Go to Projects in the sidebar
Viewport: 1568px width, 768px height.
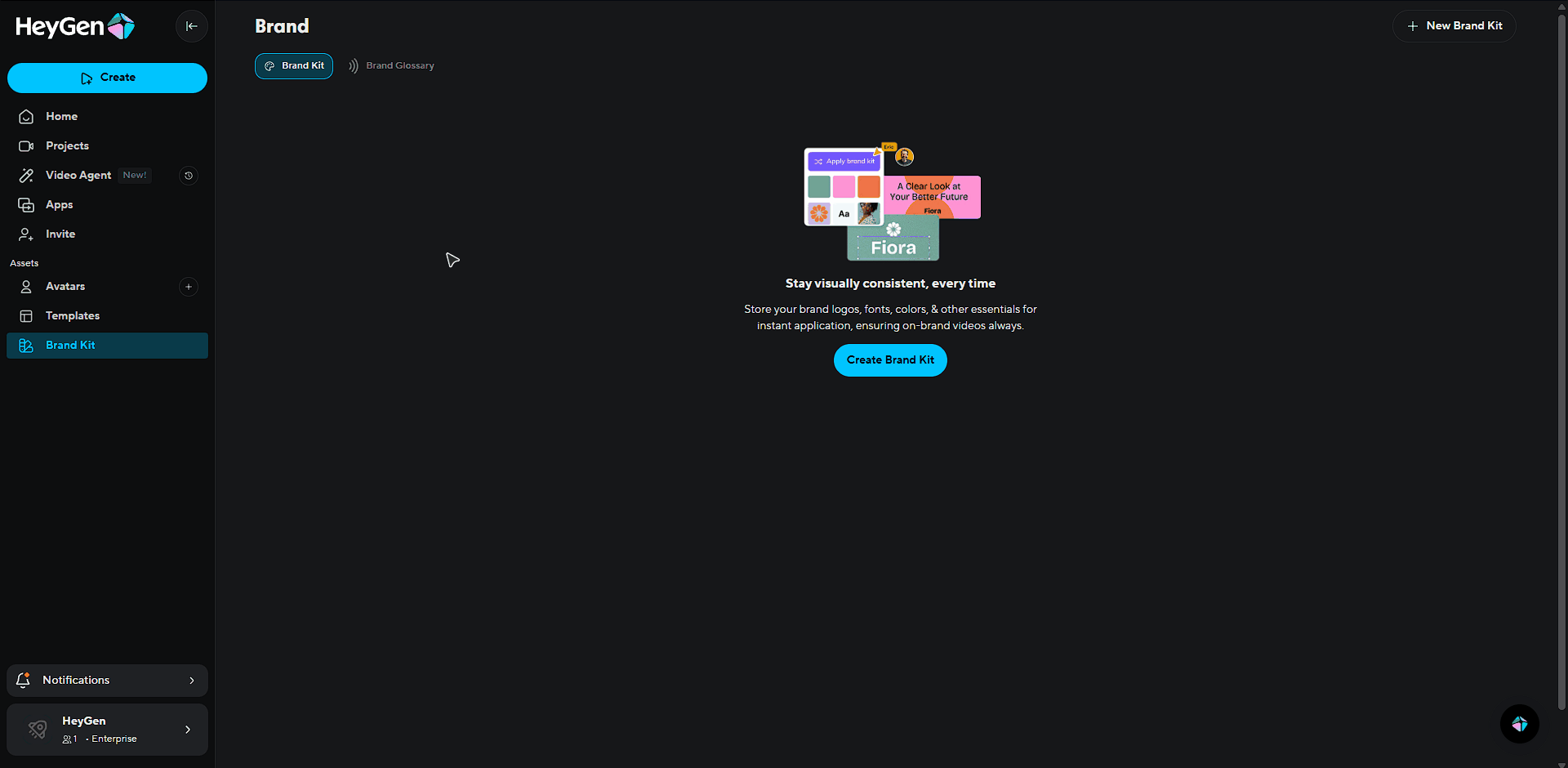(x=67, y=146)
